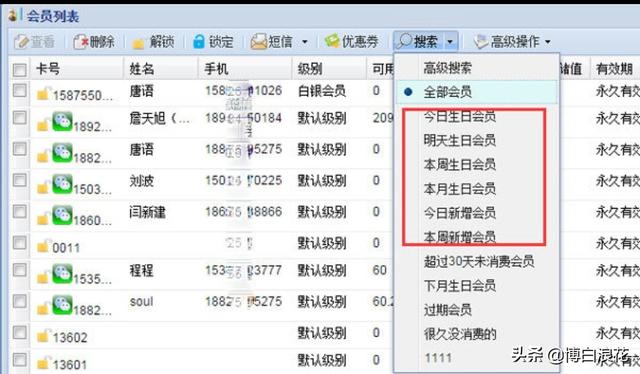Choose the 1111 saved search entry

(x=438, y=358)
